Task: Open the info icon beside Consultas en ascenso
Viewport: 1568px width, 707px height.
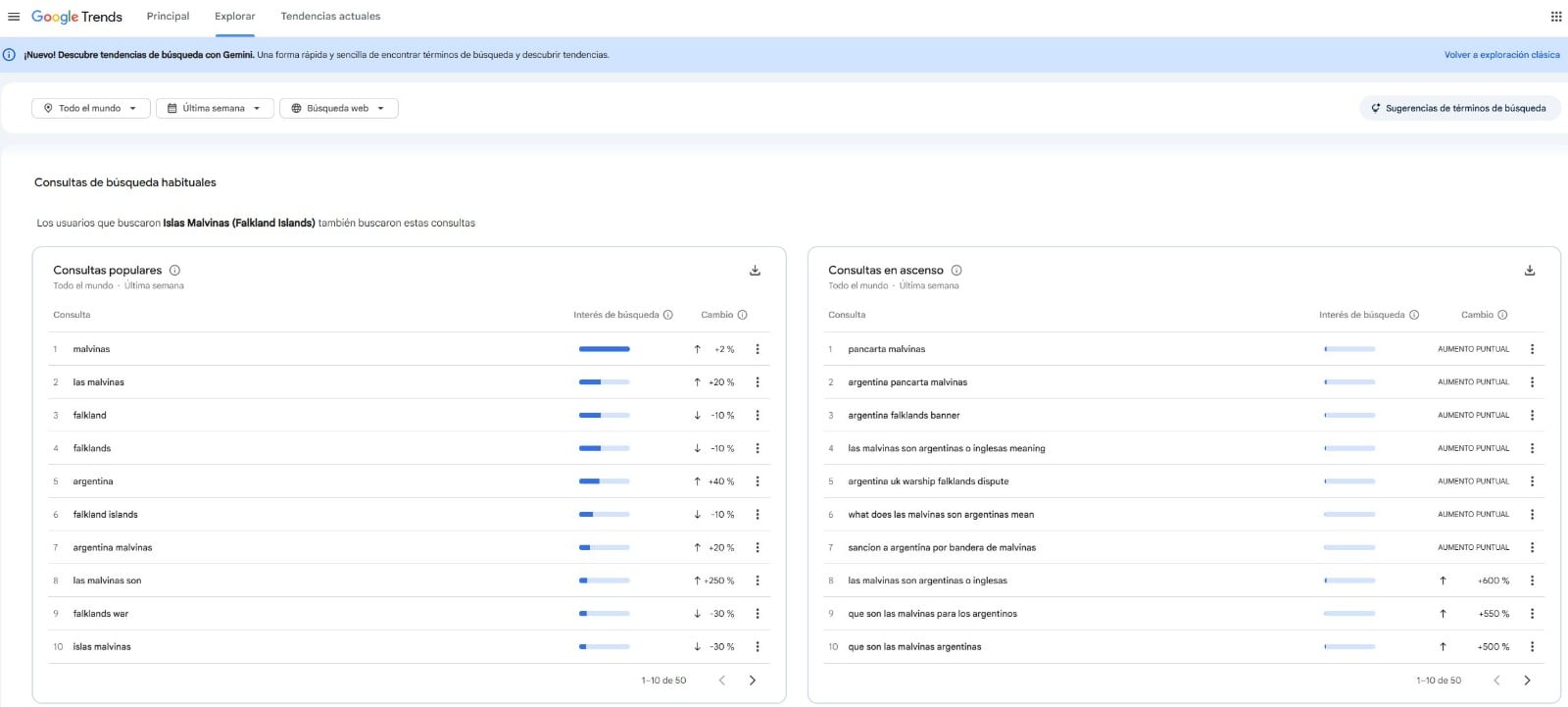Action: tap(956, 271)
